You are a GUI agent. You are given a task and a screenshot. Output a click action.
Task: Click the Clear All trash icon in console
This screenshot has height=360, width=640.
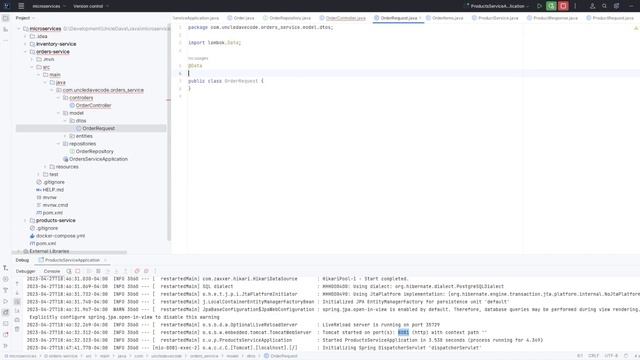[17, 329]
